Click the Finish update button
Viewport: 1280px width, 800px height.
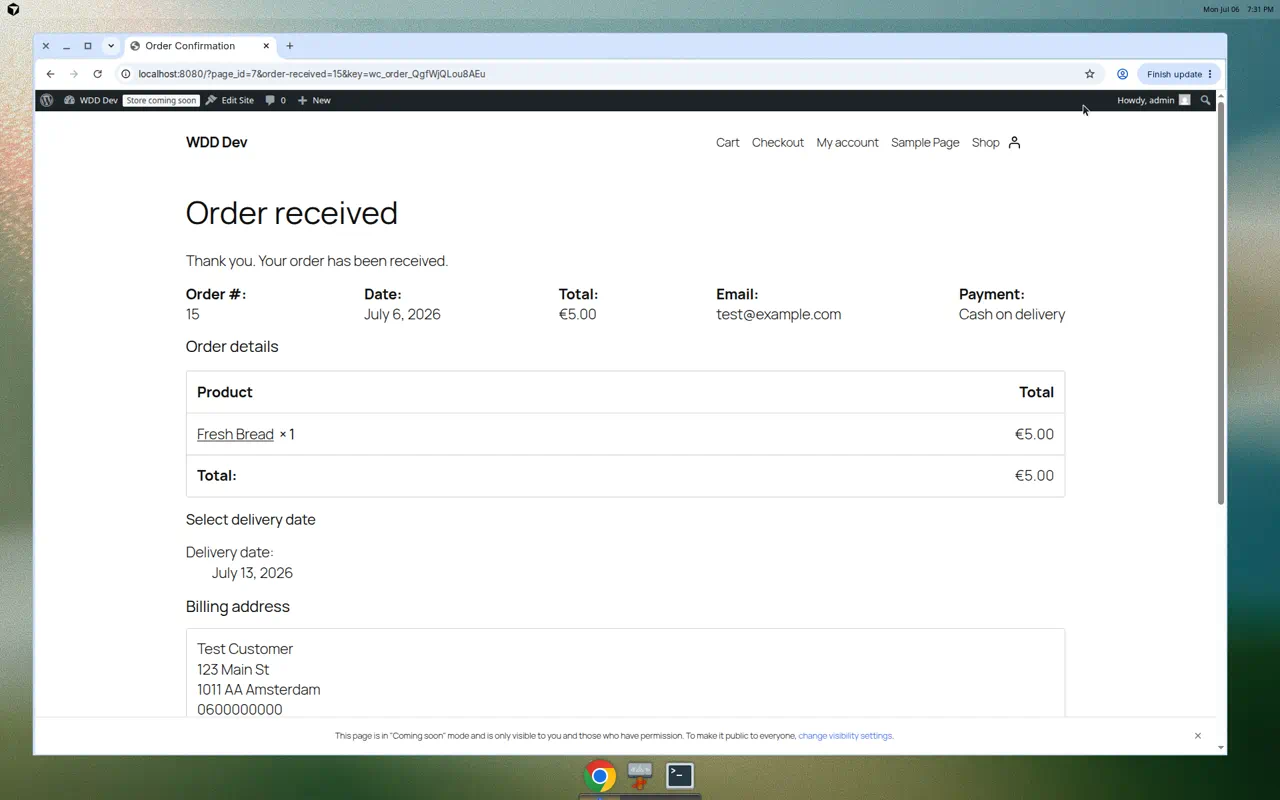1179,74
